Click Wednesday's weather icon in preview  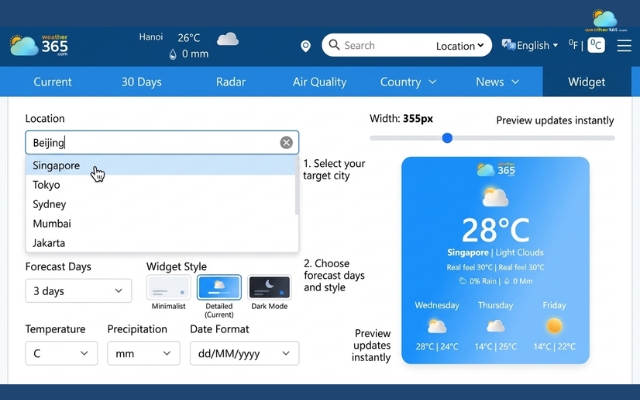437,326
